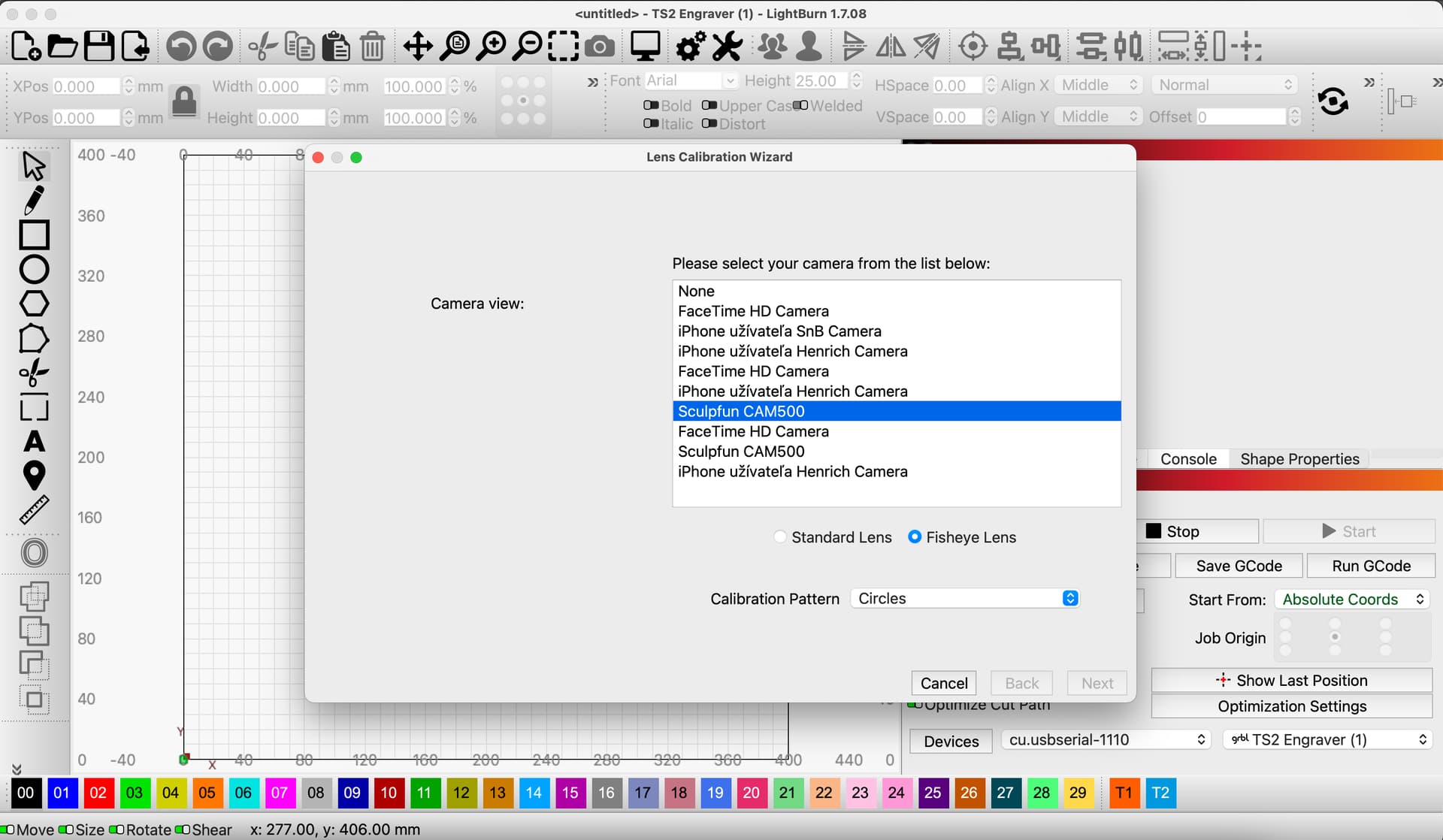This screenshot has width=1443, height=840.
Task: Switch to the Shape Properties tab
Action: tap(1299, 459)
